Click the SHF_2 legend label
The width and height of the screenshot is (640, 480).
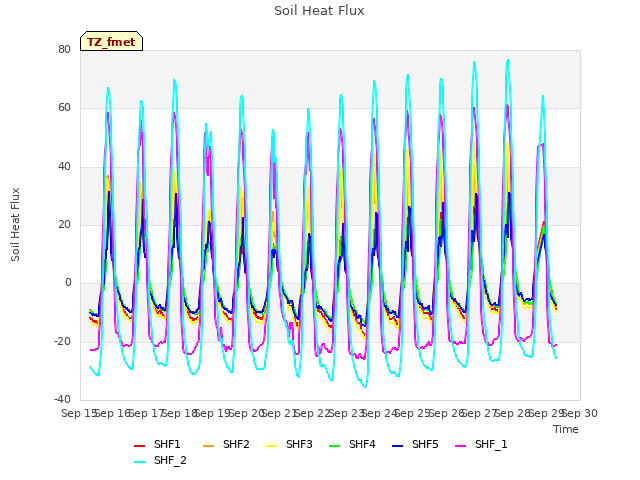tap(170, 460)
